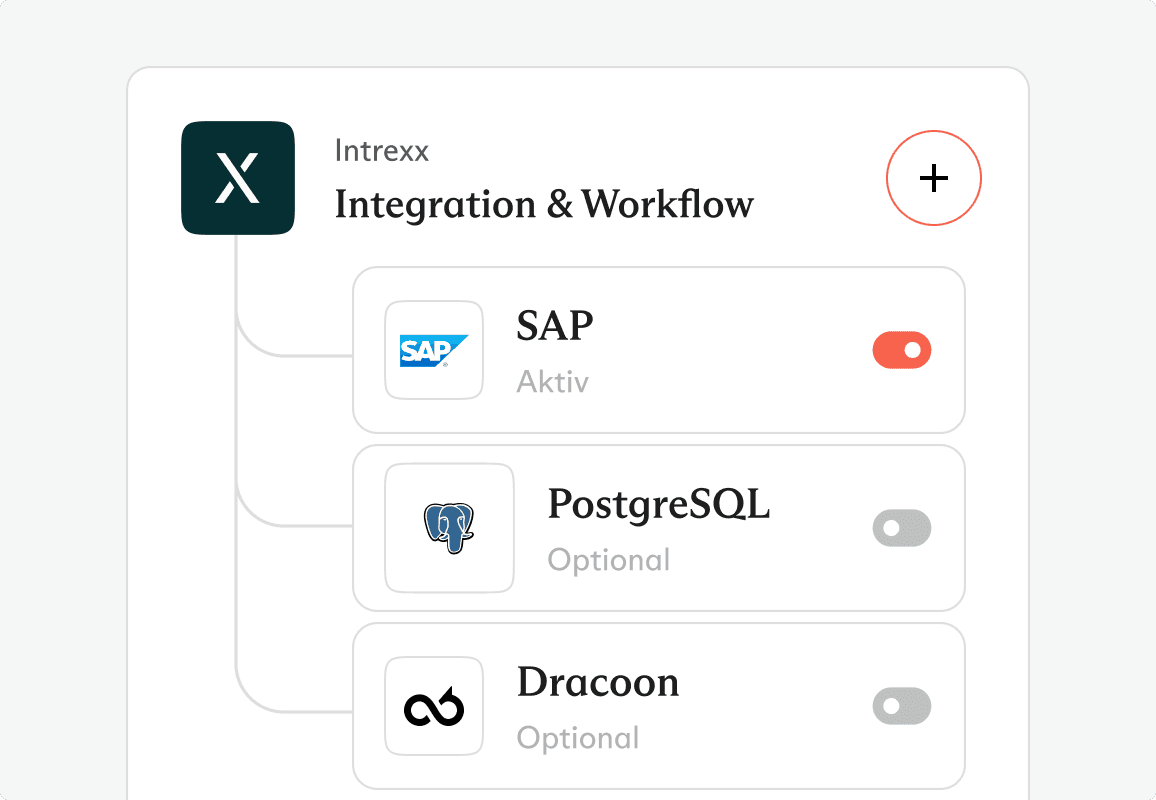
Task: Click the Dracoon infinity-loop logo
Action: (434, 707)
